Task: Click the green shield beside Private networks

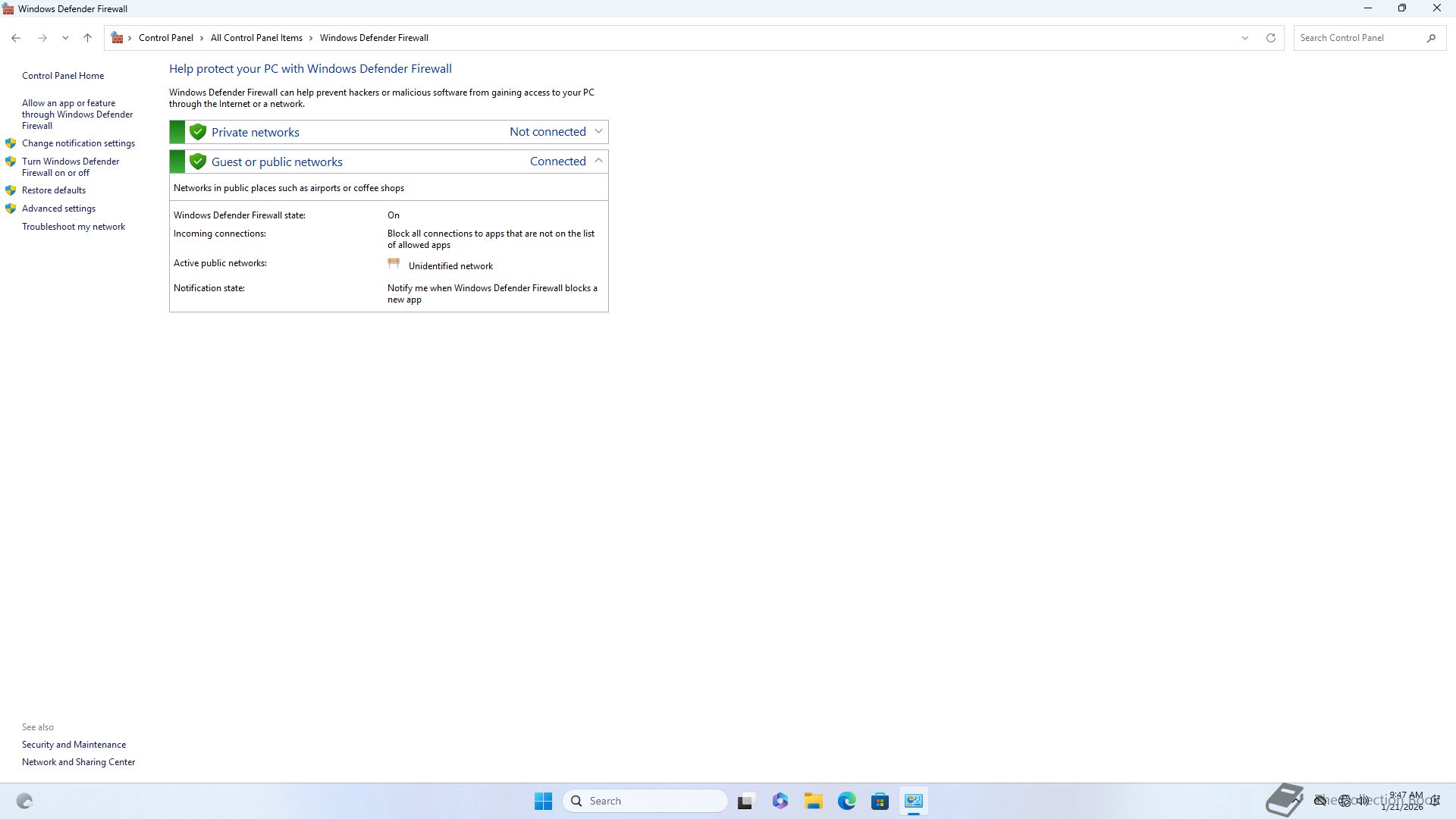Action: coord(198,132)
